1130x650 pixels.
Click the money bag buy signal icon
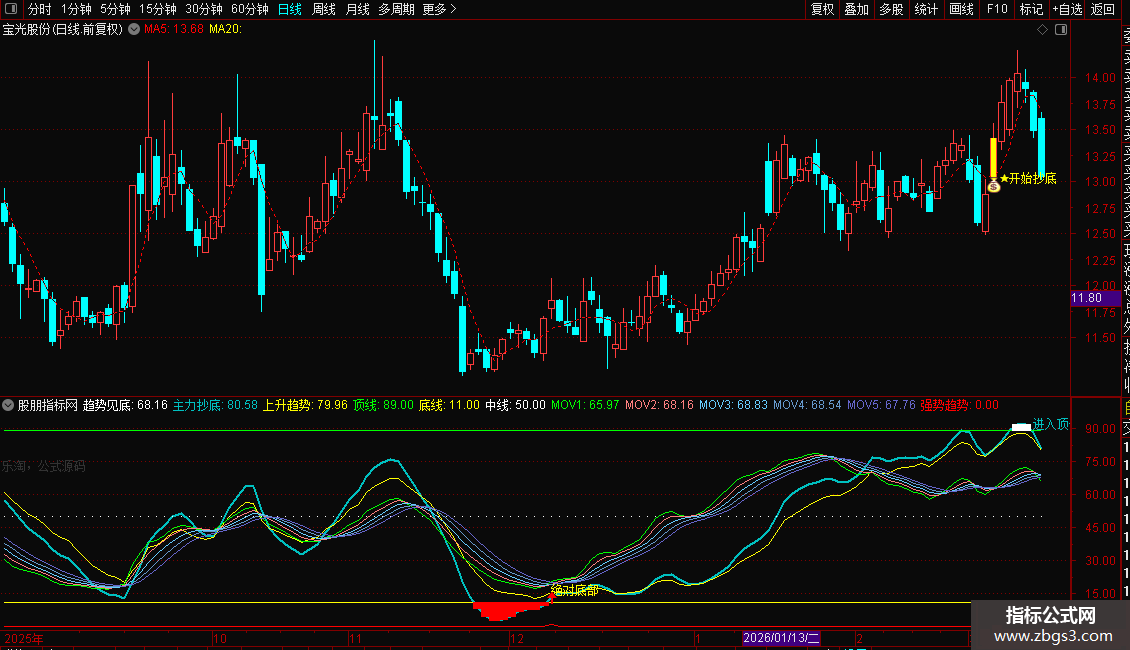(994, 186)
